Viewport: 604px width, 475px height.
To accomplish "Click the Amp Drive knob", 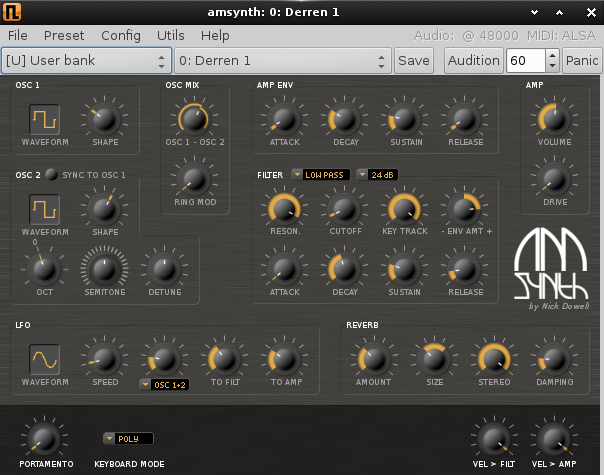I will 554,179.
